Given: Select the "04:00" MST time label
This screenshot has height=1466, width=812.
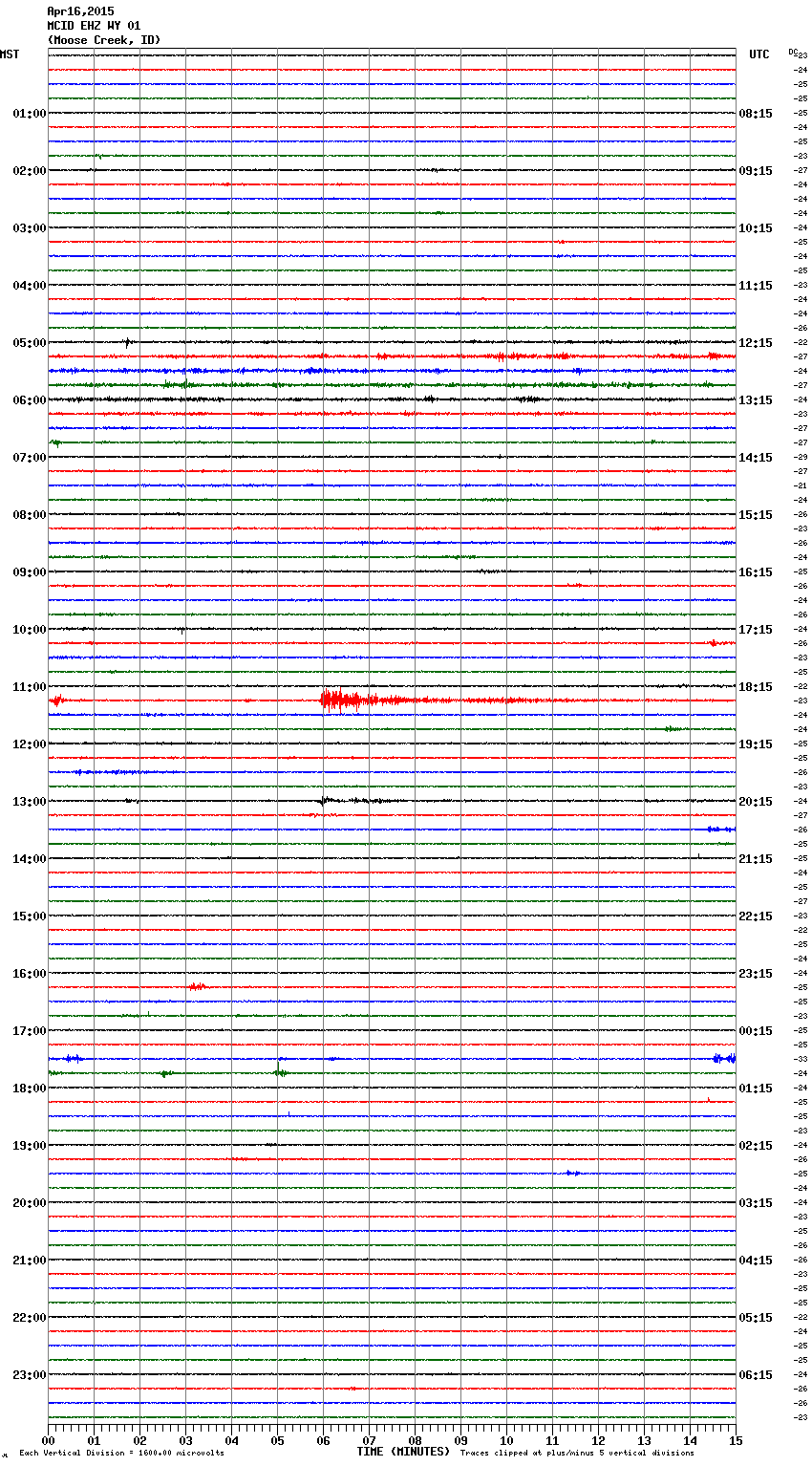Looking at the screenshot, I should pos(30,286).
